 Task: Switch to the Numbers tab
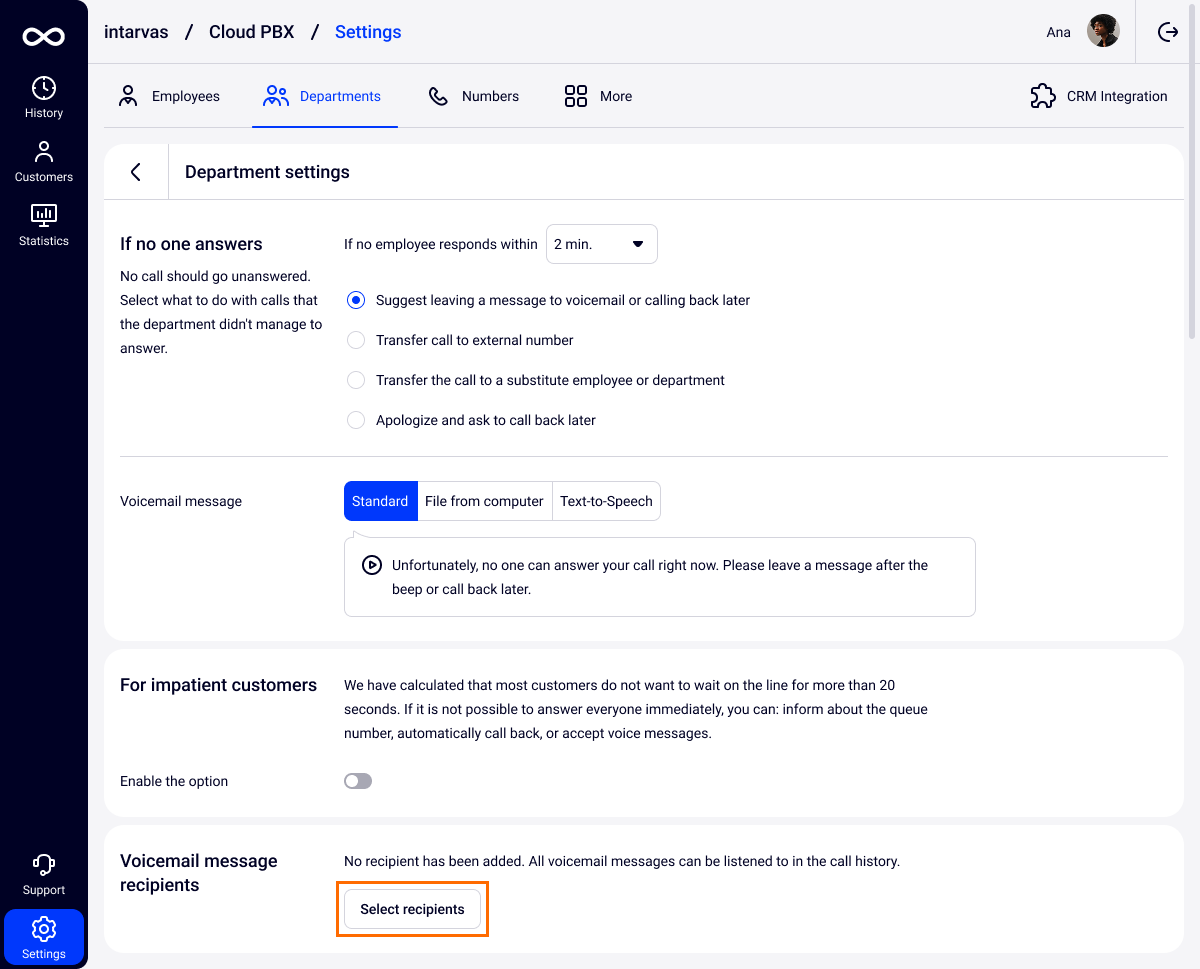[x=474, y=96]
